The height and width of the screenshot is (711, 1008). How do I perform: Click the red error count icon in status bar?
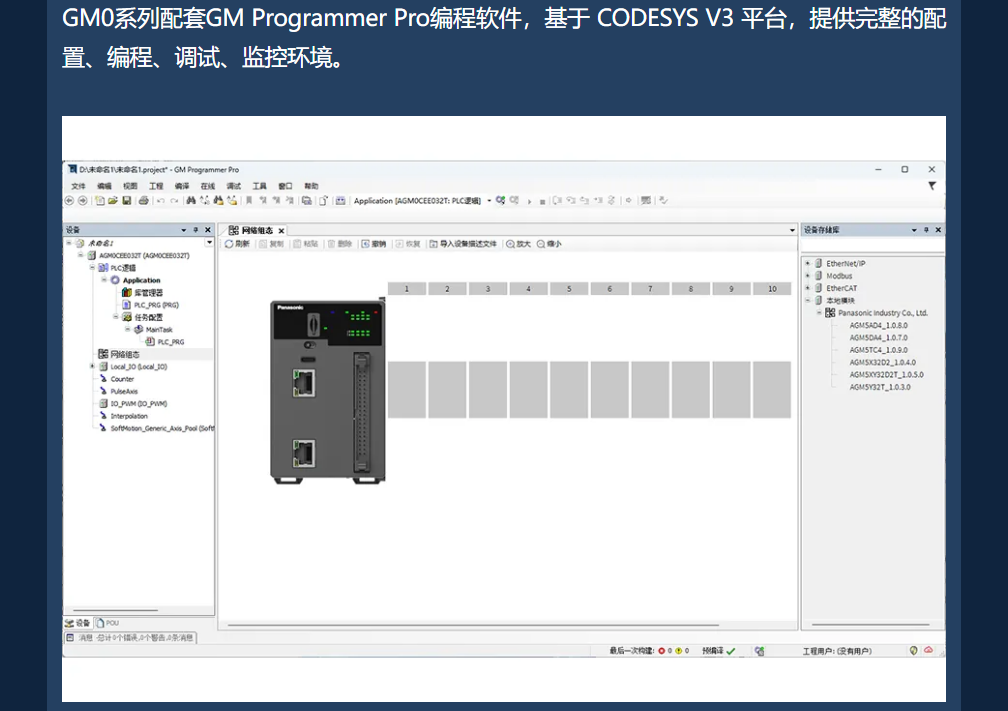[662, 651]
